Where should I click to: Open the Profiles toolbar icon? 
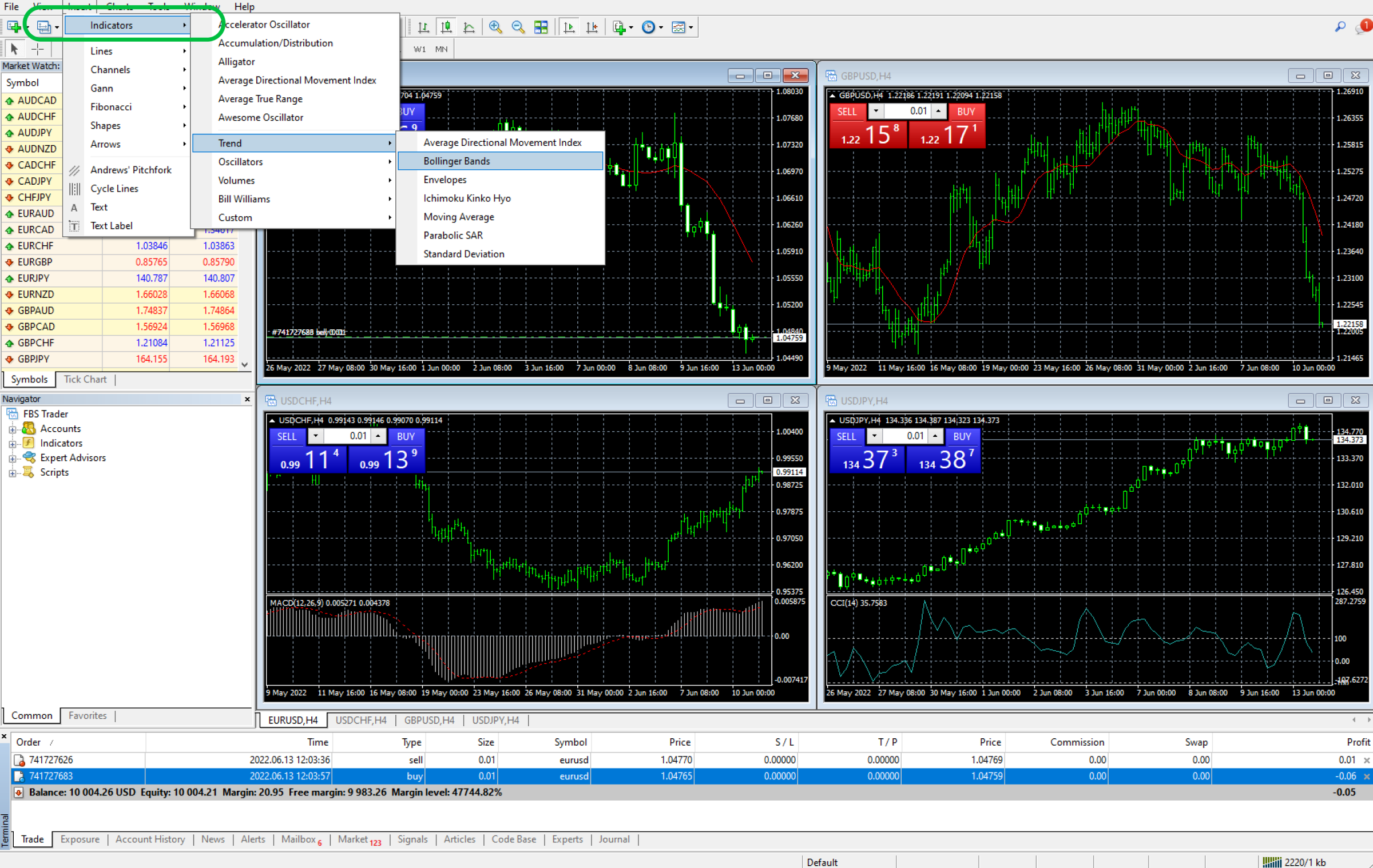pos(43,27)
